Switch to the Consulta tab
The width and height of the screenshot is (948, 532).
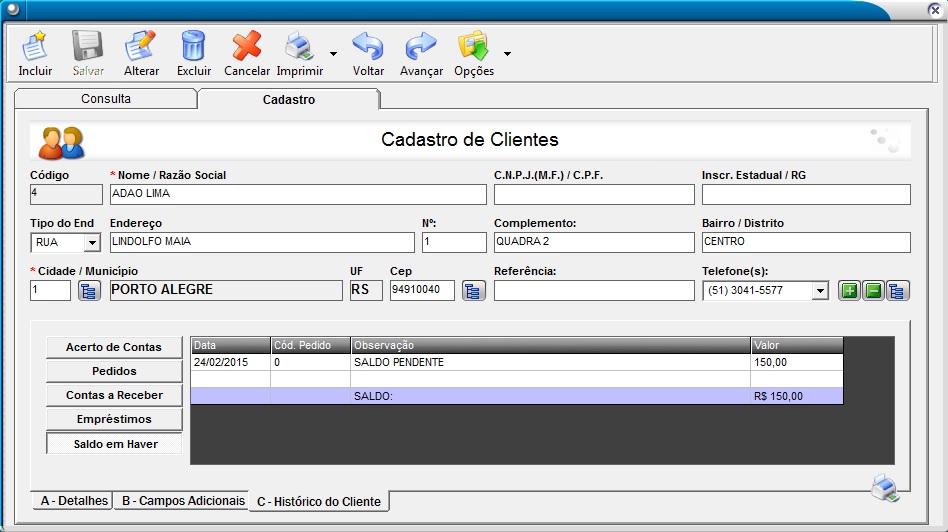pos(106,99)
